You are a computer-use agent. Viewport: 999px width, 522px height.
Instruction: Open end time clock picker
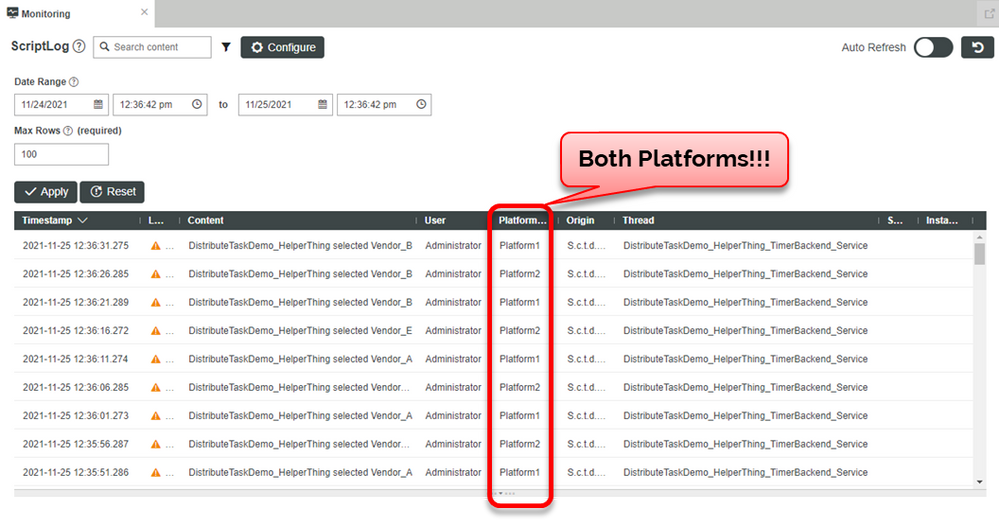coord(421,105)
